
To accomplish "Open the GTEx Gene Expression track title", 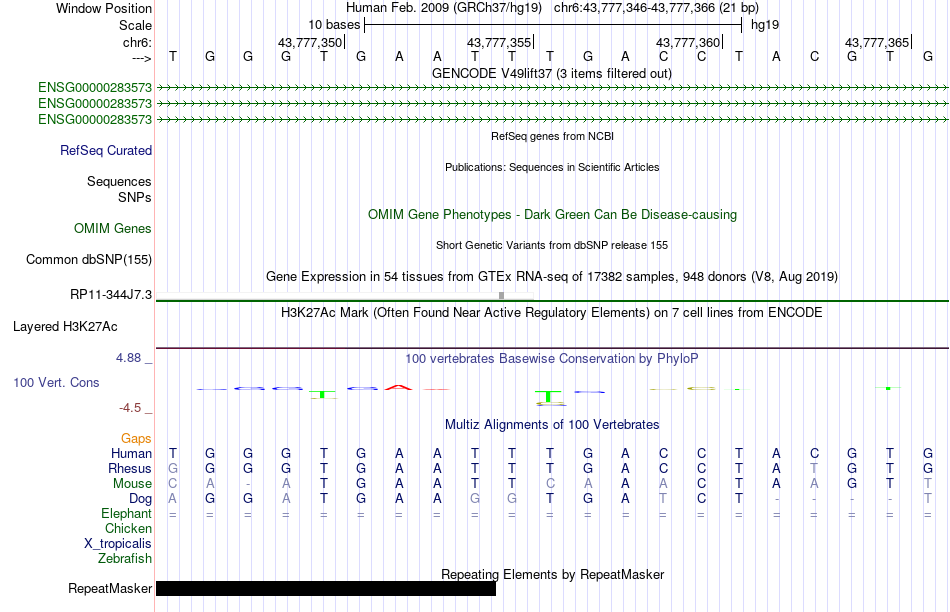I will click(x=552, y=276).
